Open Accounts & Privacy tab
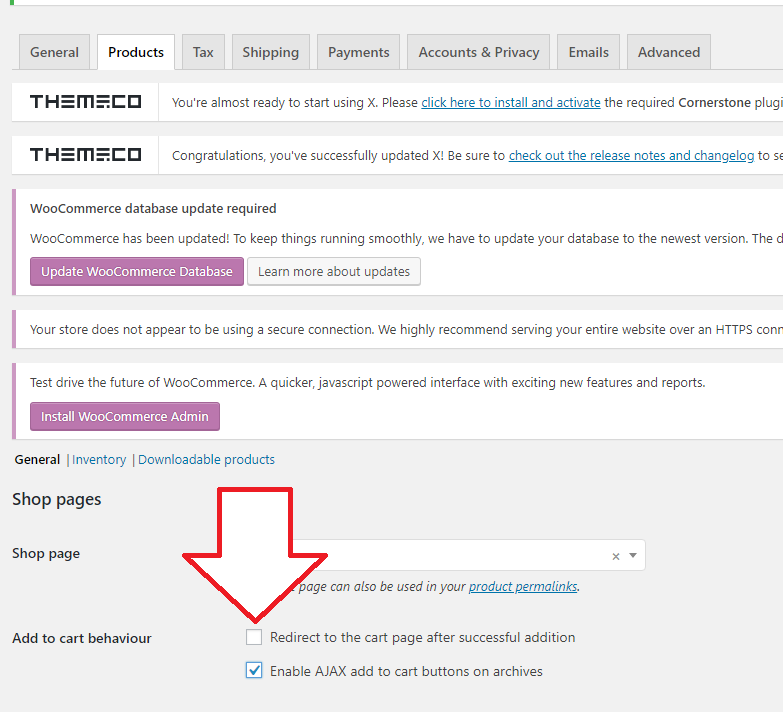This screenshot has height=712, width=783. tap(478, 52)
